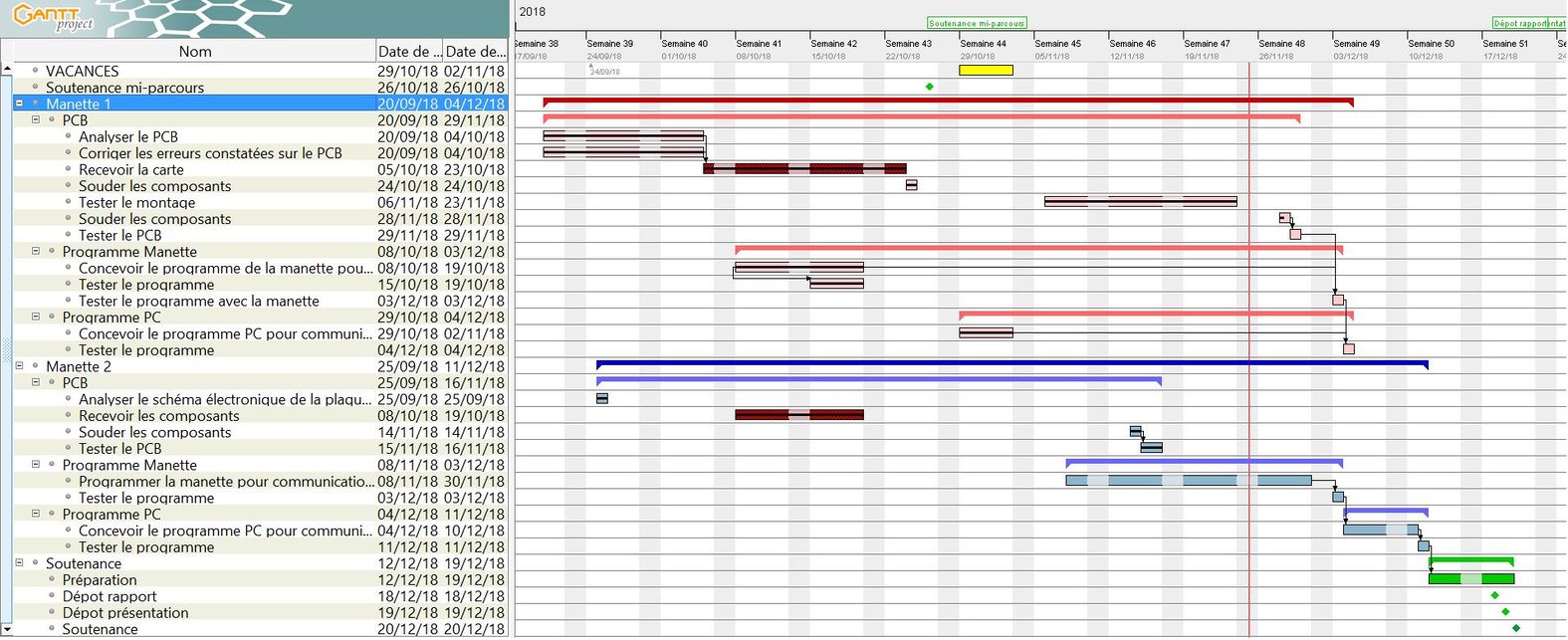Click the green Soutenance mi-parcours label above timeline
Screen dimensions: 1568x640
click(x=977, y=23)
